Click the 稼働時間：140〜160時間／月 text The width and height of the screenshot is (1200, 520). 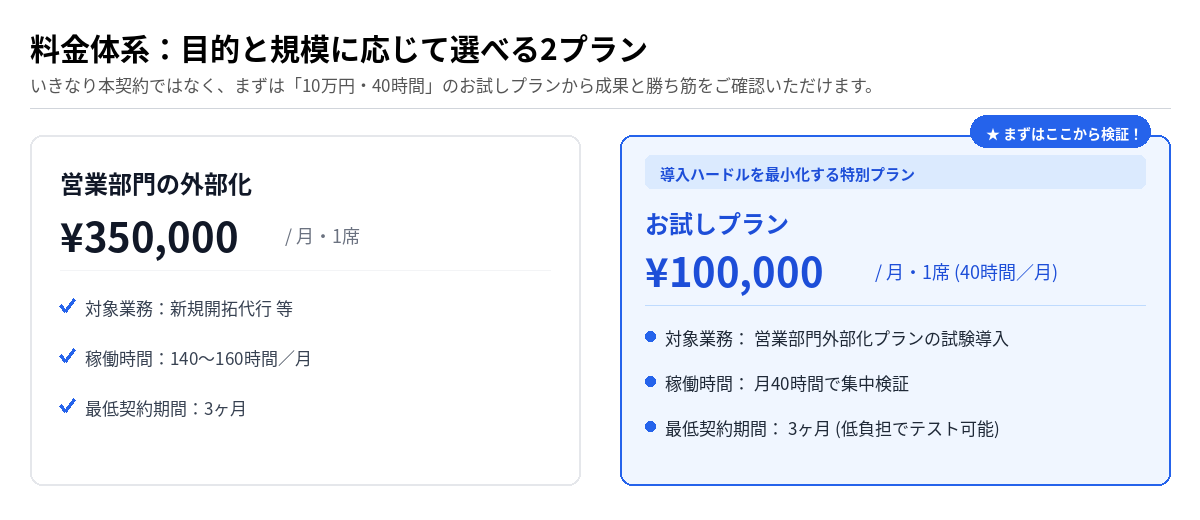click(x=198, y=358)
